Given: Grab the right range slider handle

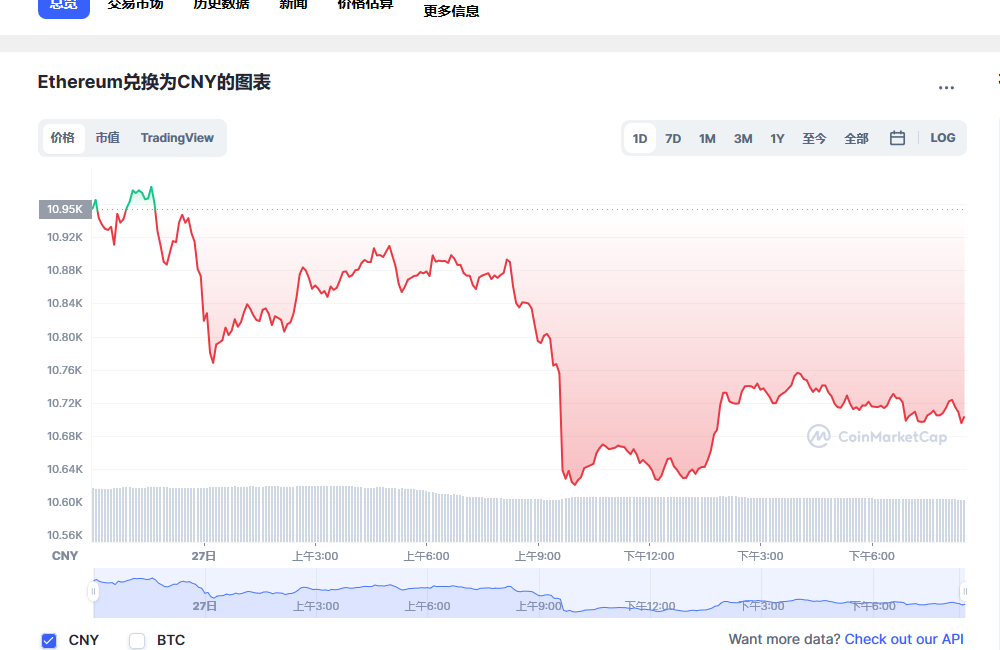Looking at the screenshot, I should tap(964, 592).
